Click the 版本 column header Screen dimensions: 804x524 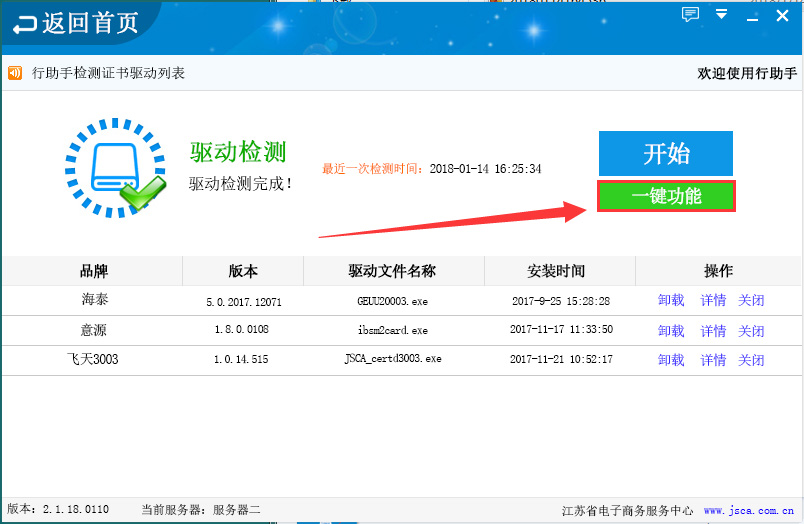pos(243,271)
